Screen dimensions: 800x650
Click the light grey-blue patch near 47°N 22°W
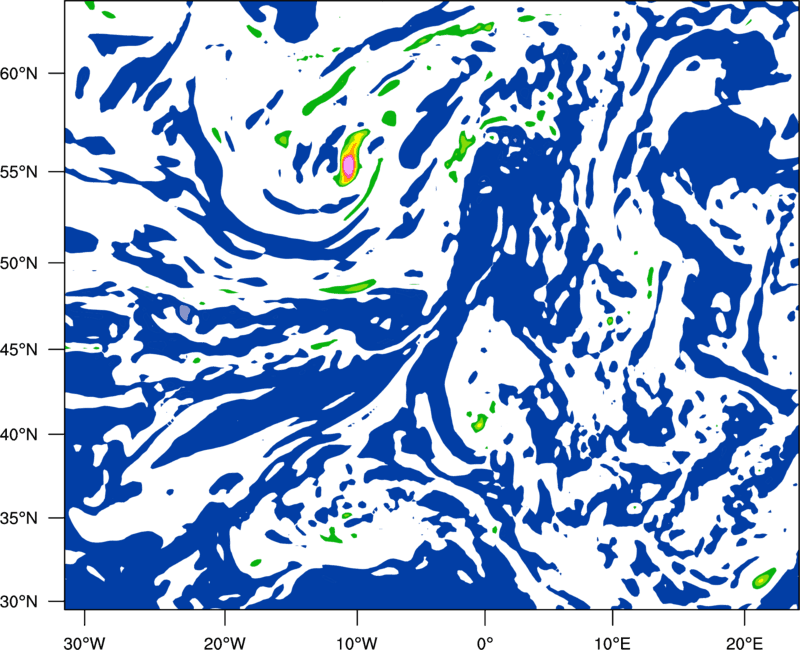(185, 312)
